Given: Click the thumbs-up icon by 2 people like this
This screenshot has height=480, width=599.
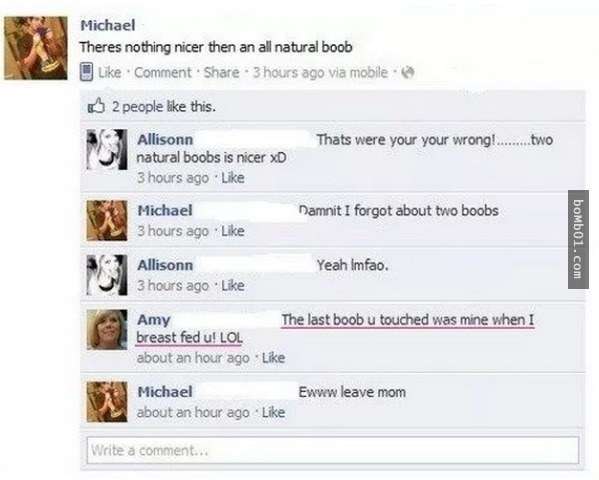Looking at the screenshot, I should (x=96, y=106).
